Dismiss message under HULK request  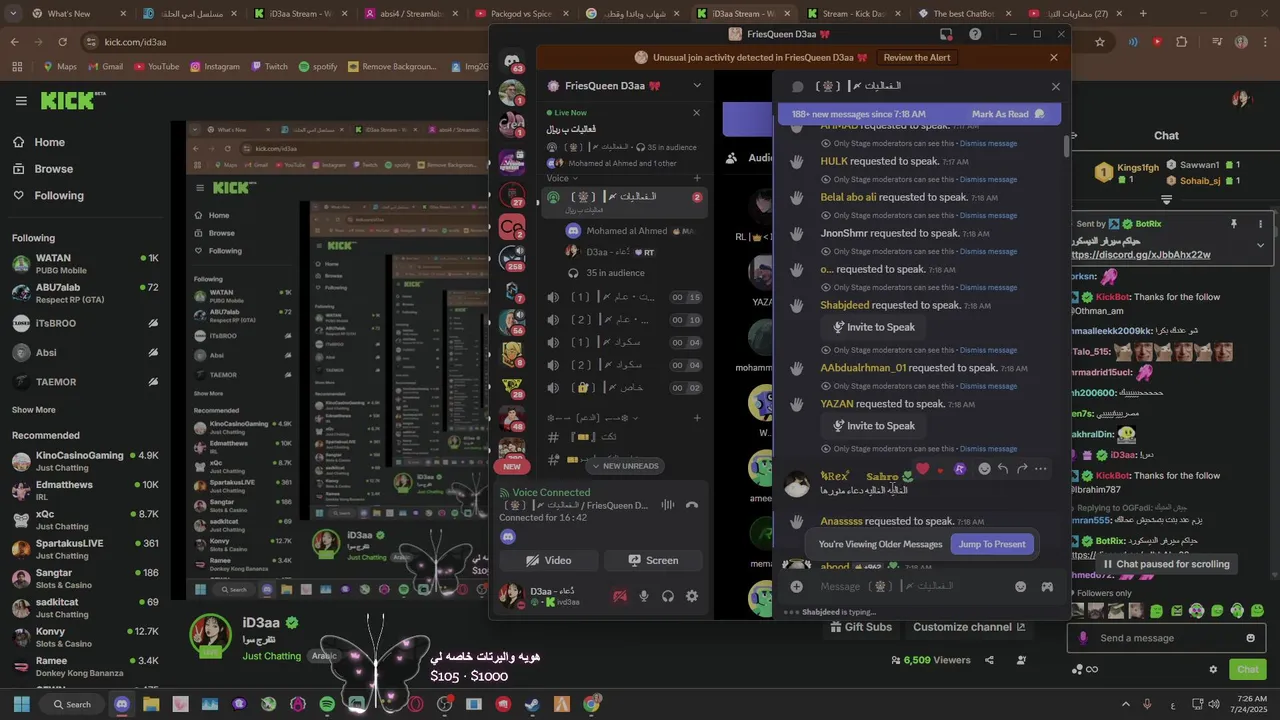tap(988, 180)
